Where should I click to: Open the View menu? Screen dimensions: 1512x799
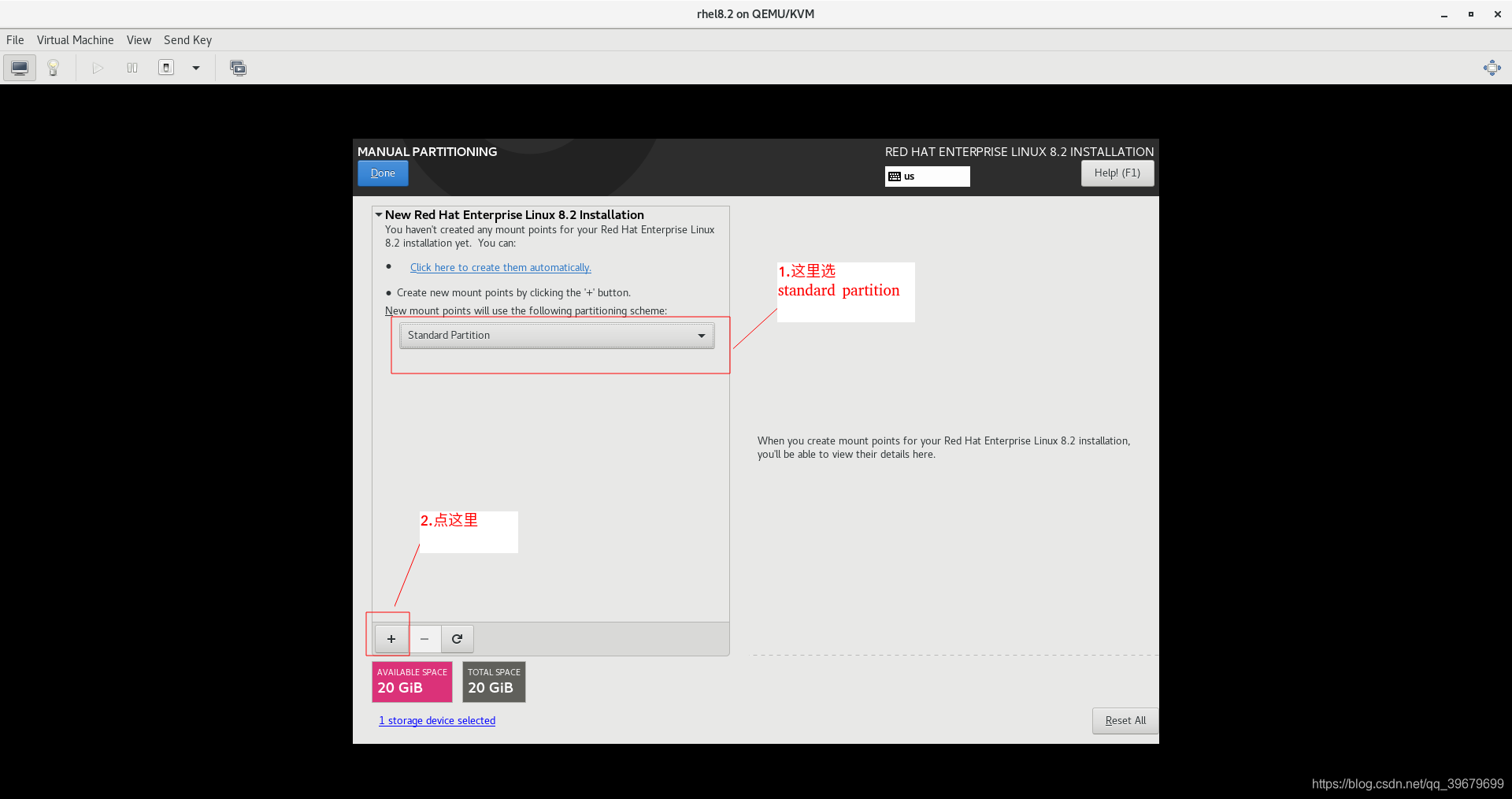pyautogui.click(x=139, y=40)
